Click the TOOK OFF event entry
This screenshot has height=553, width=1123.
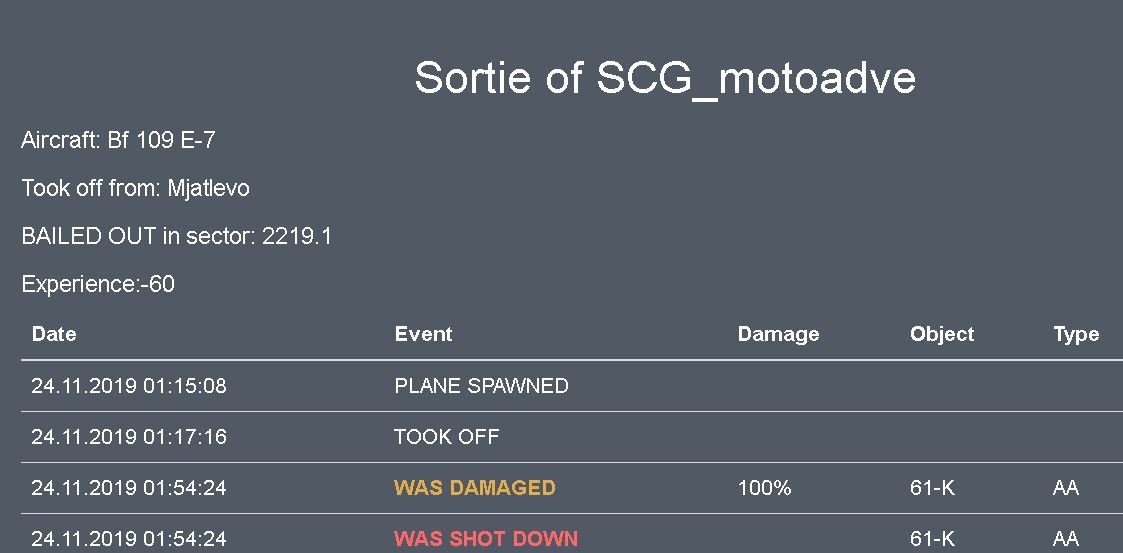446,437
